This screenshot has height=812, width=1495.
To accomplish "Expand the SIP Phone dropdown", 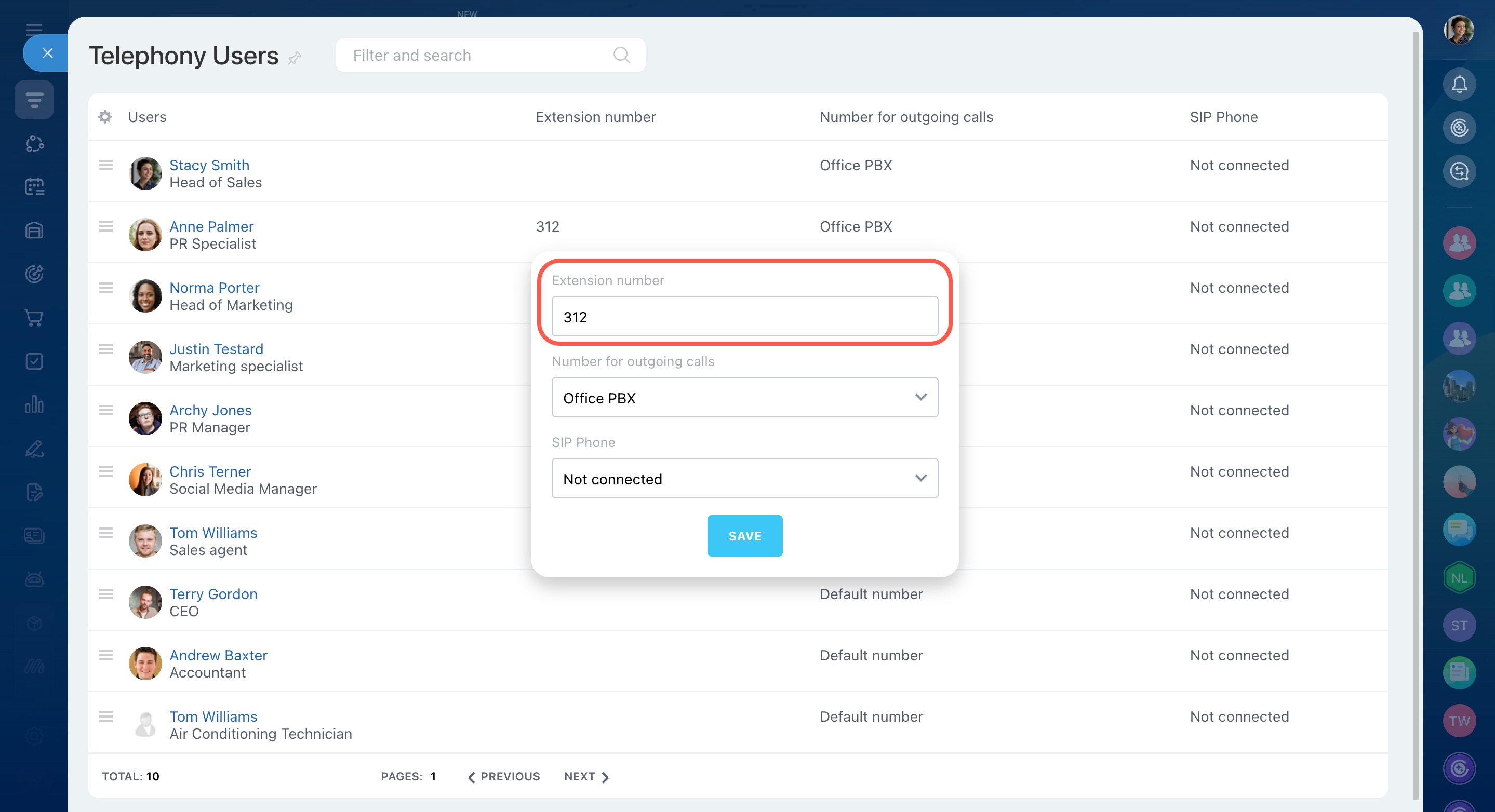I will click(x=744, y=479).
